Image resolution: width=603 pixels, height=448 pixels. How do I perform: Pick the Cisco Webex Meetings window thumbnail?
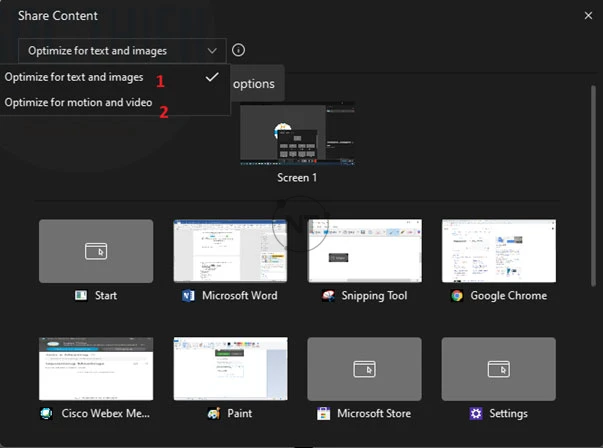(96, 368)
